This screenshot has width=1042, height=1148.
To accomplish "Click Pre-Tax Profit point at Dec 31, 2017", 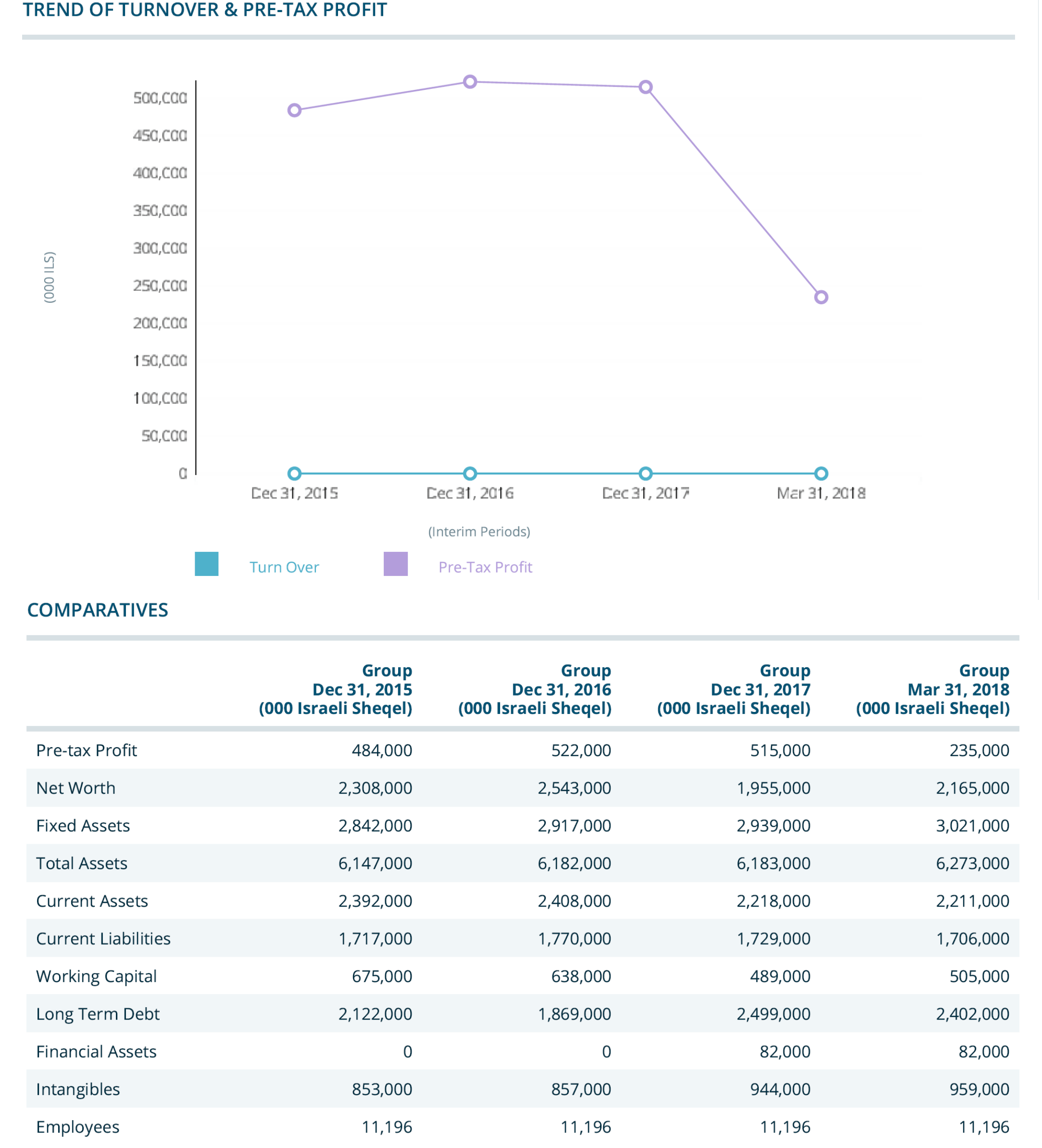I will pos(645,87).
